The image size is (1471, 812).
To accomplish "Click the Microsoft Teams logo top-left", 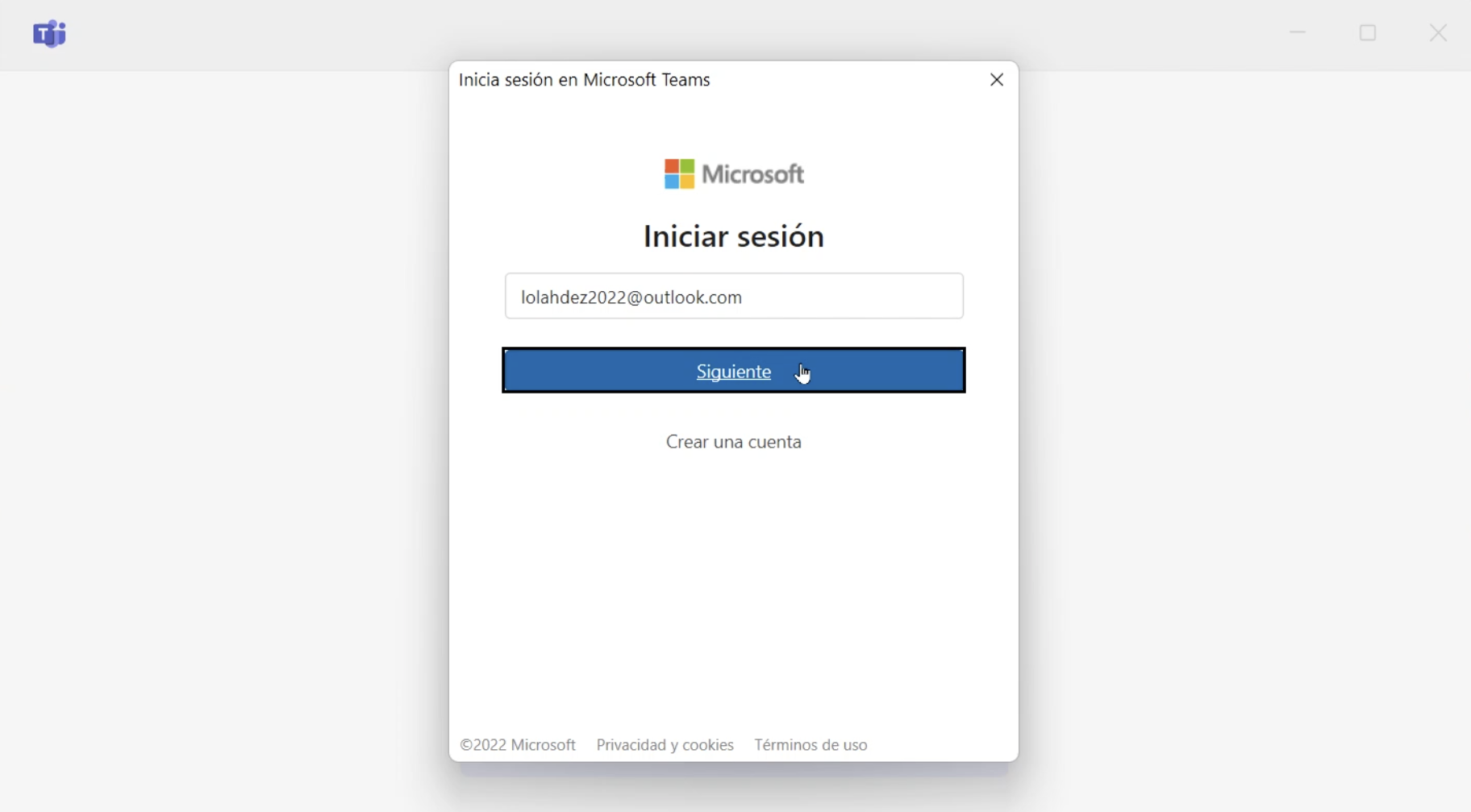I will 50,33.
